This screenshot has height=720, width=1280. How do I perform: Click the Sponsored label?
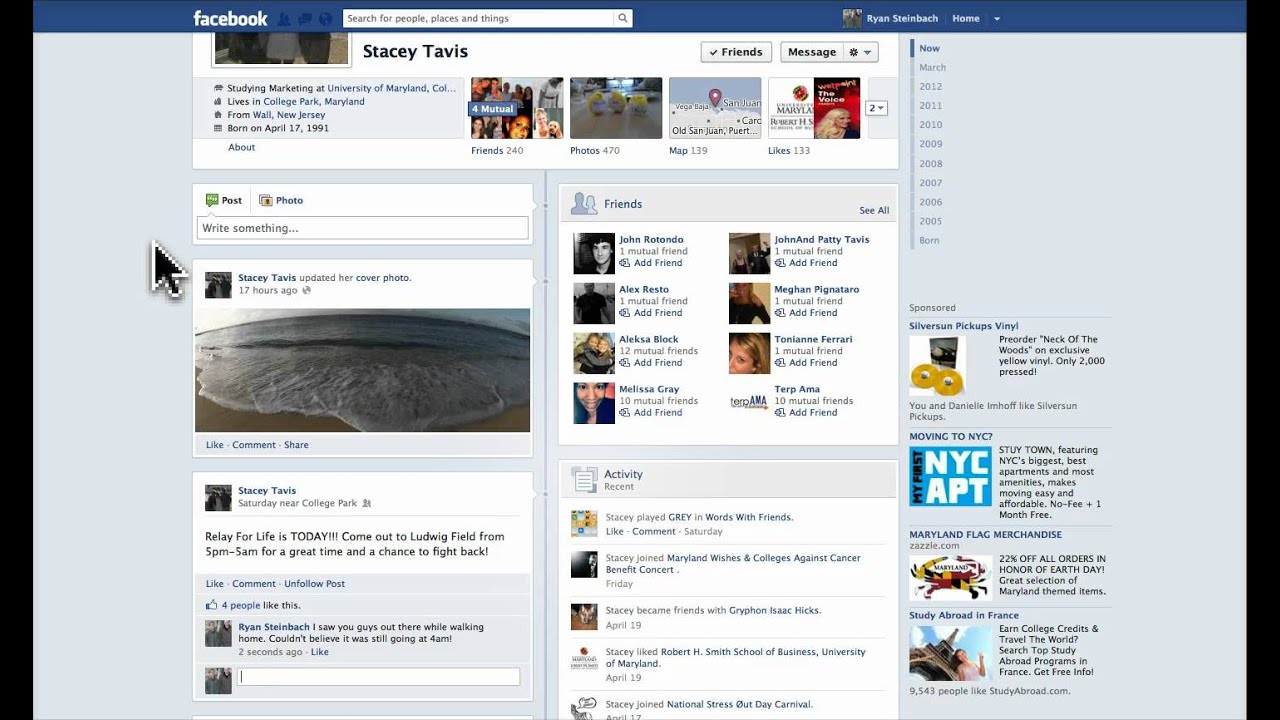tap(932, 308)
